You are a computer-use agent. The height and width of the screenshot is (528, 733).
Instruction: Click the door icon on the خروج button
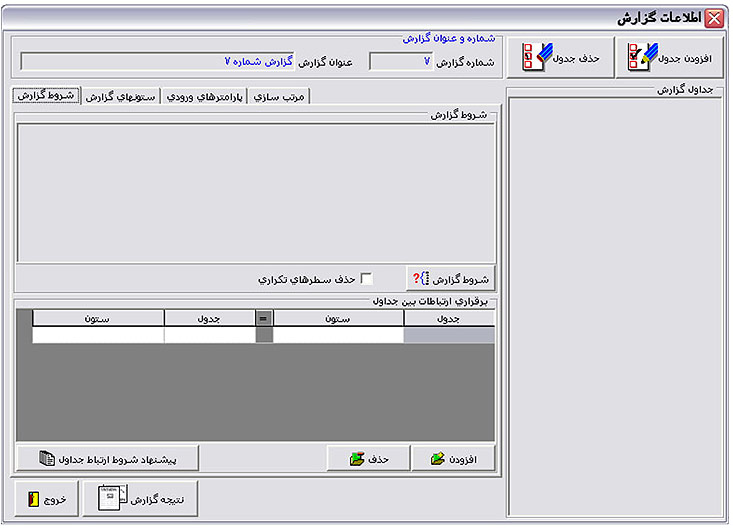[33, 499]
